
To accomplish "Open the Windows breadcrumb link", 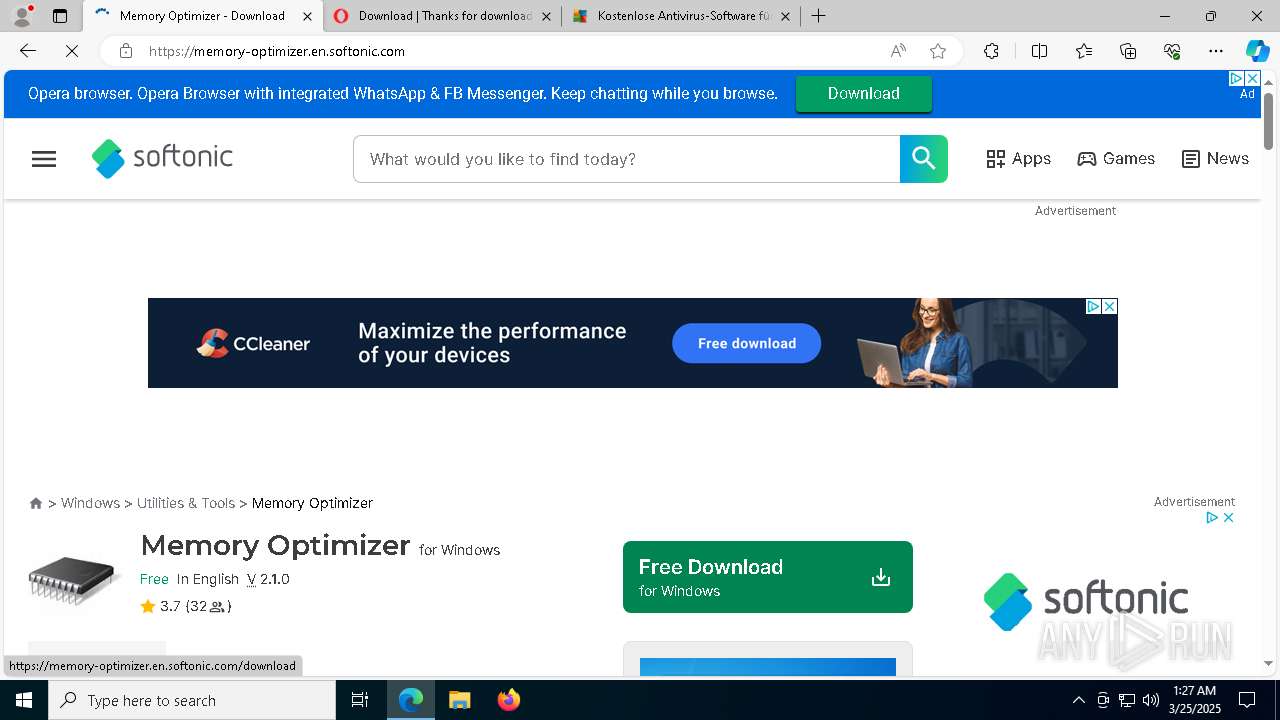I will (x=90, y=503).
